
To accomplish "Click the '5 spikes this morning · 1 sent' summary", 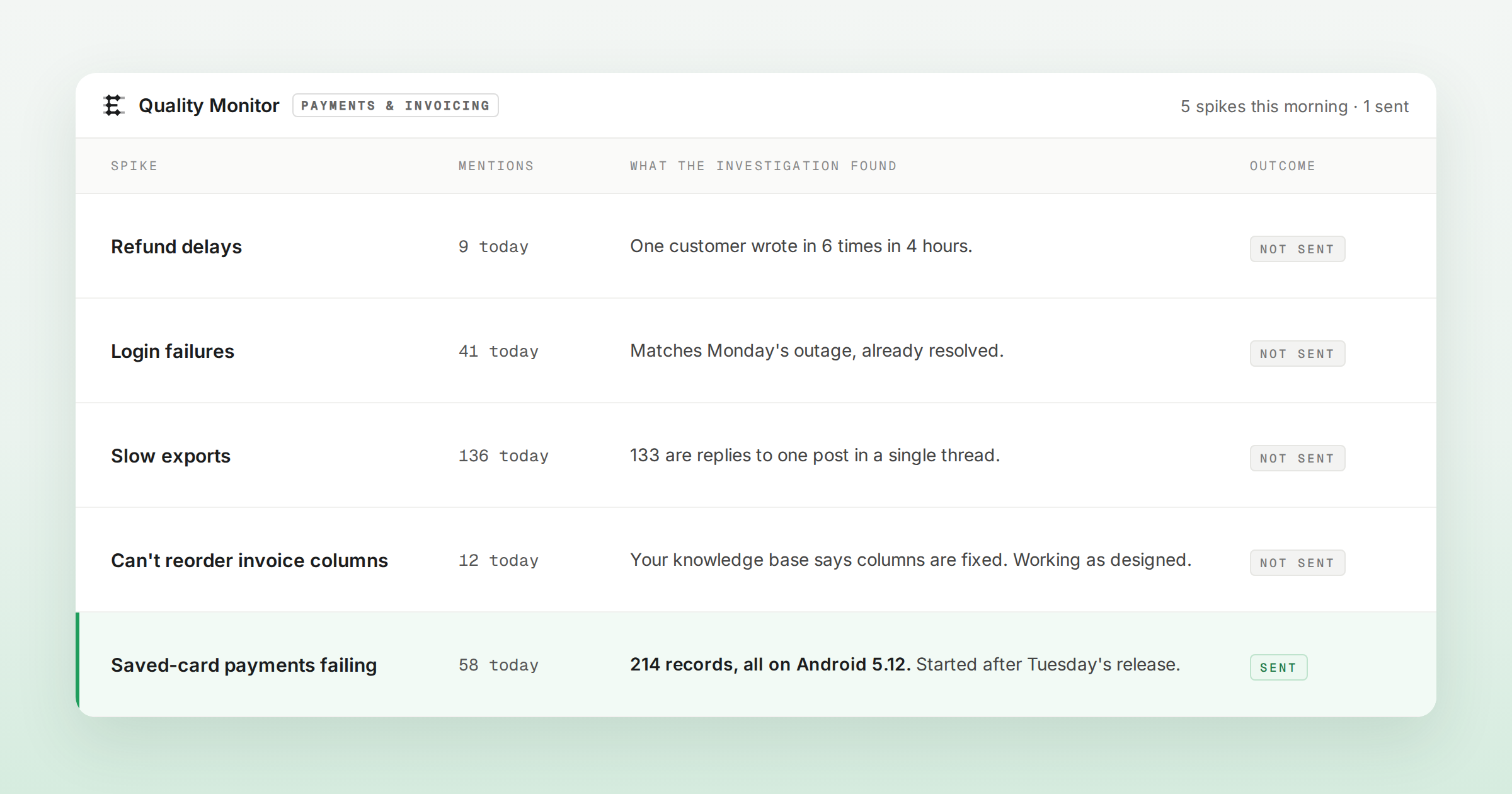I will point(1295,106).
